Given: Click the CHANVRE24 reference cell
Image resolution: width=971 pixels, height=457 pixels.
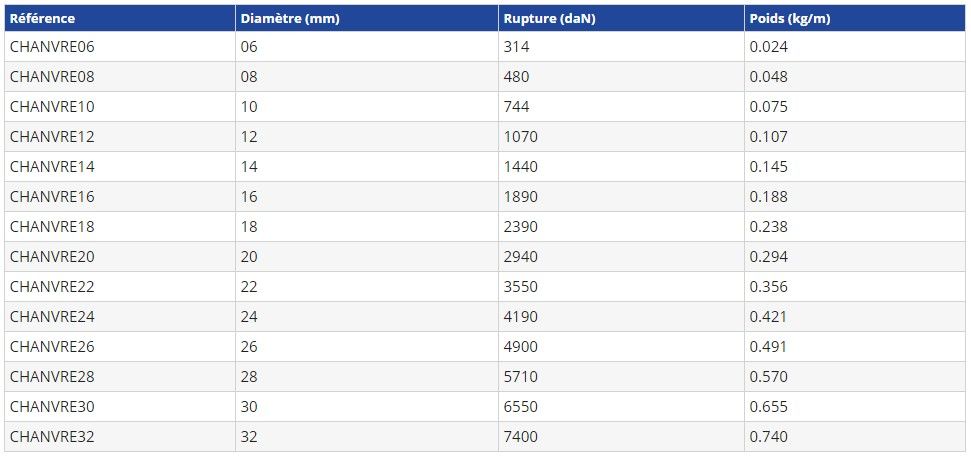Looking at the screenshot, I should coord(52,317).
